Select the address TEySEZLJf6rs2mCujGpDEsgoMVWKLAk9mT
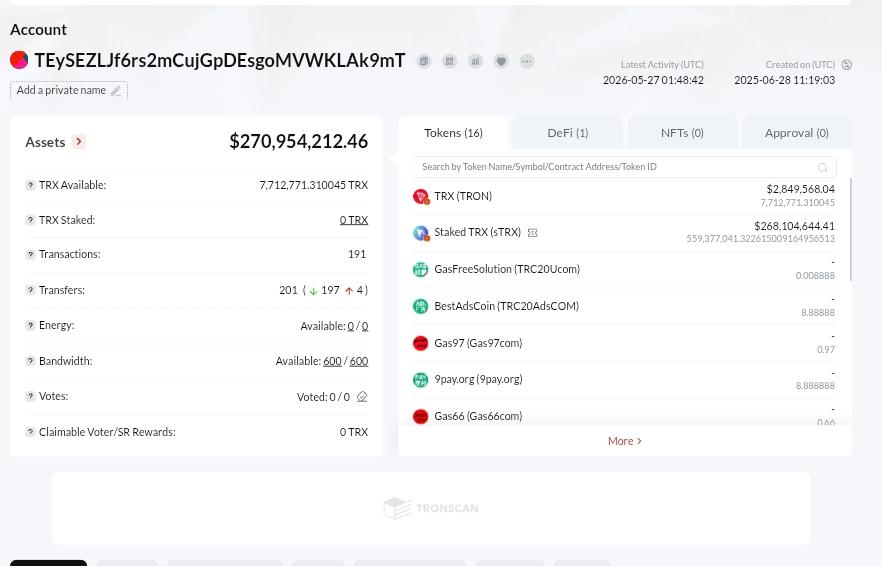Screen dimensions: 882x566 220,60
